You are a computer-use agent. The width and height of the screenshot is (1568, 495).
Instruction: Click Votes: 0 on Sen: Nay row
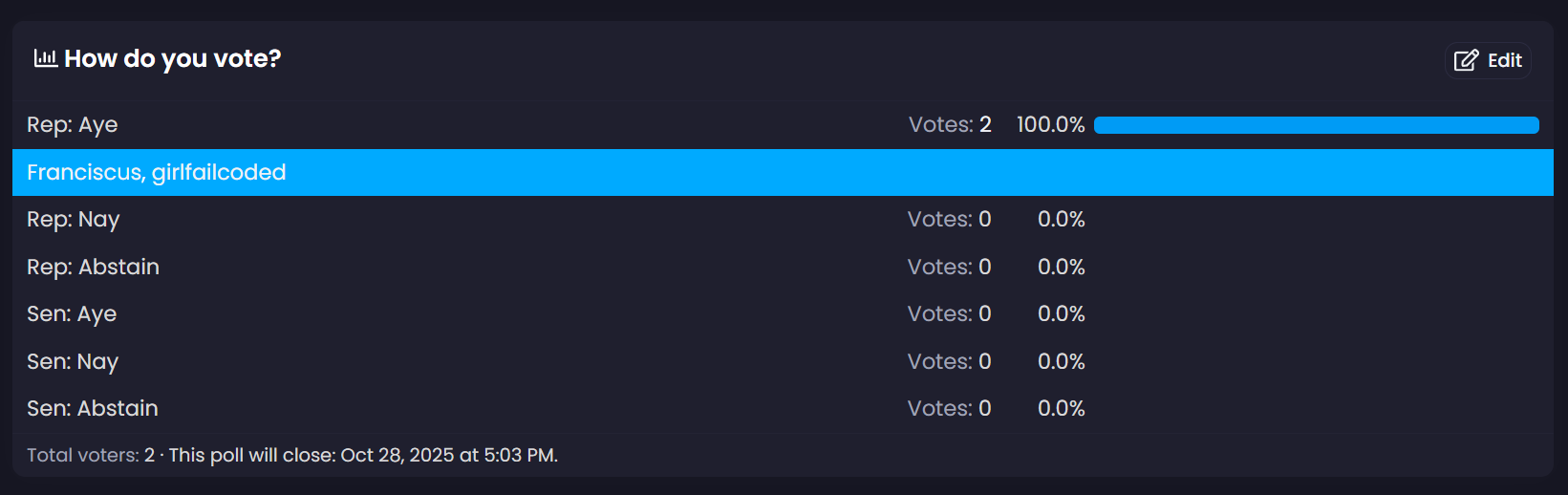point(949,361)
